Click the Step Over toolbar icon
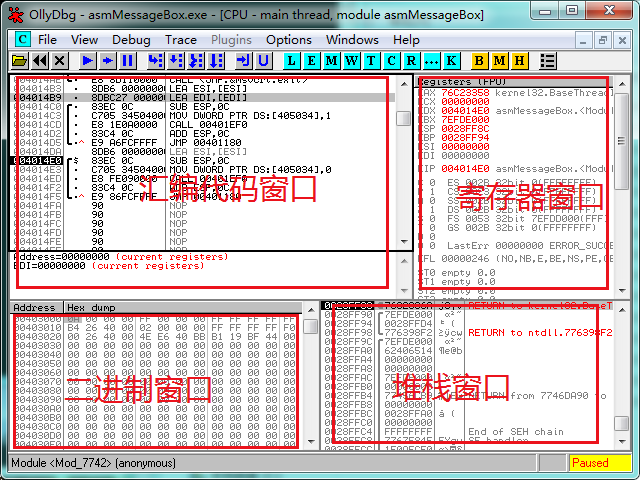 pyautogui.click(x=176, y=61)
